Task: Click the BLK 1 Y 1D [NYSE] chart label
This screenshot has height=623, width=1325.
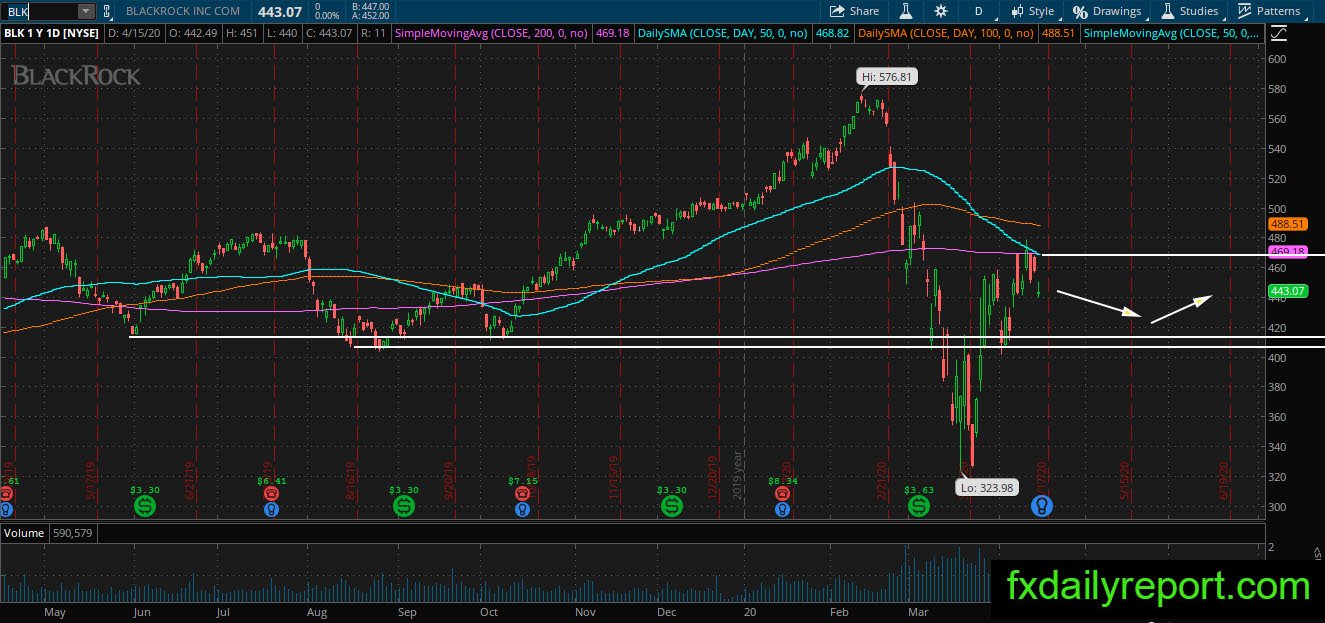Action: (51, 33)
